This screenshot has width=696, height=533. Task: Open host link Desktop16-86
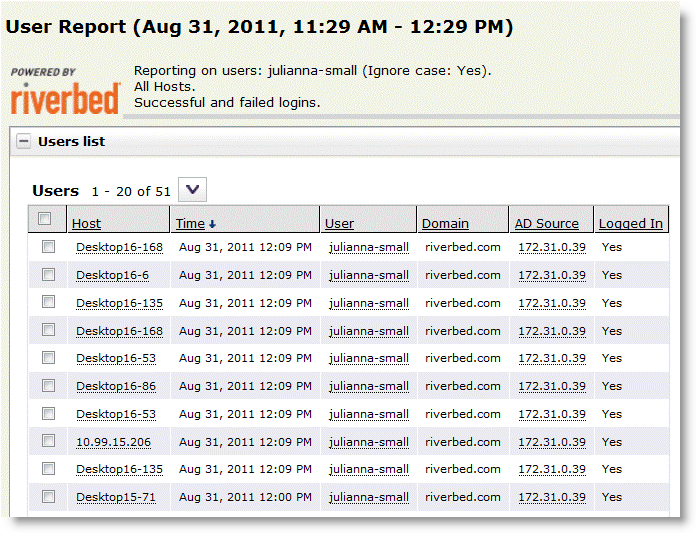pos(116,386)
